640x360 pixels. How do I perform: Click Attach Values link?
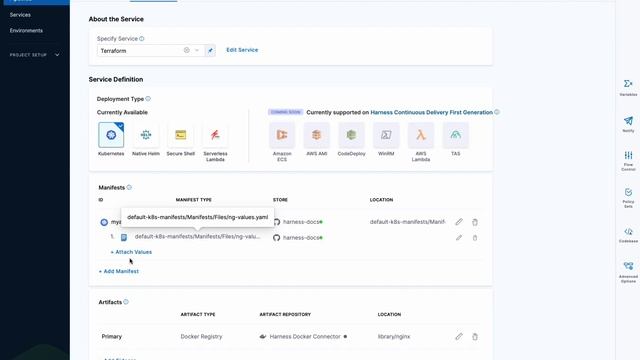[x=131, y=252]
